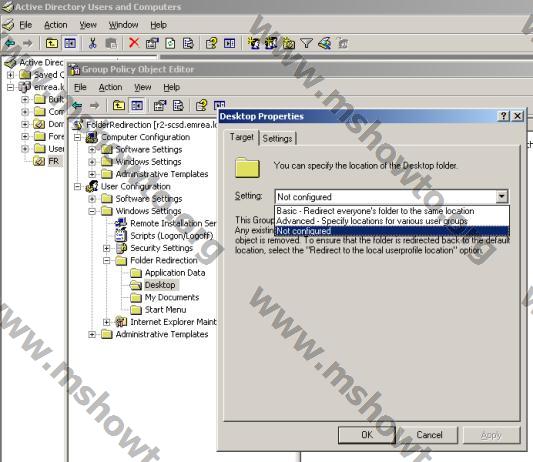
Task: Click Export list icon in Group Policy Editor toolbar
Action: 178,105
